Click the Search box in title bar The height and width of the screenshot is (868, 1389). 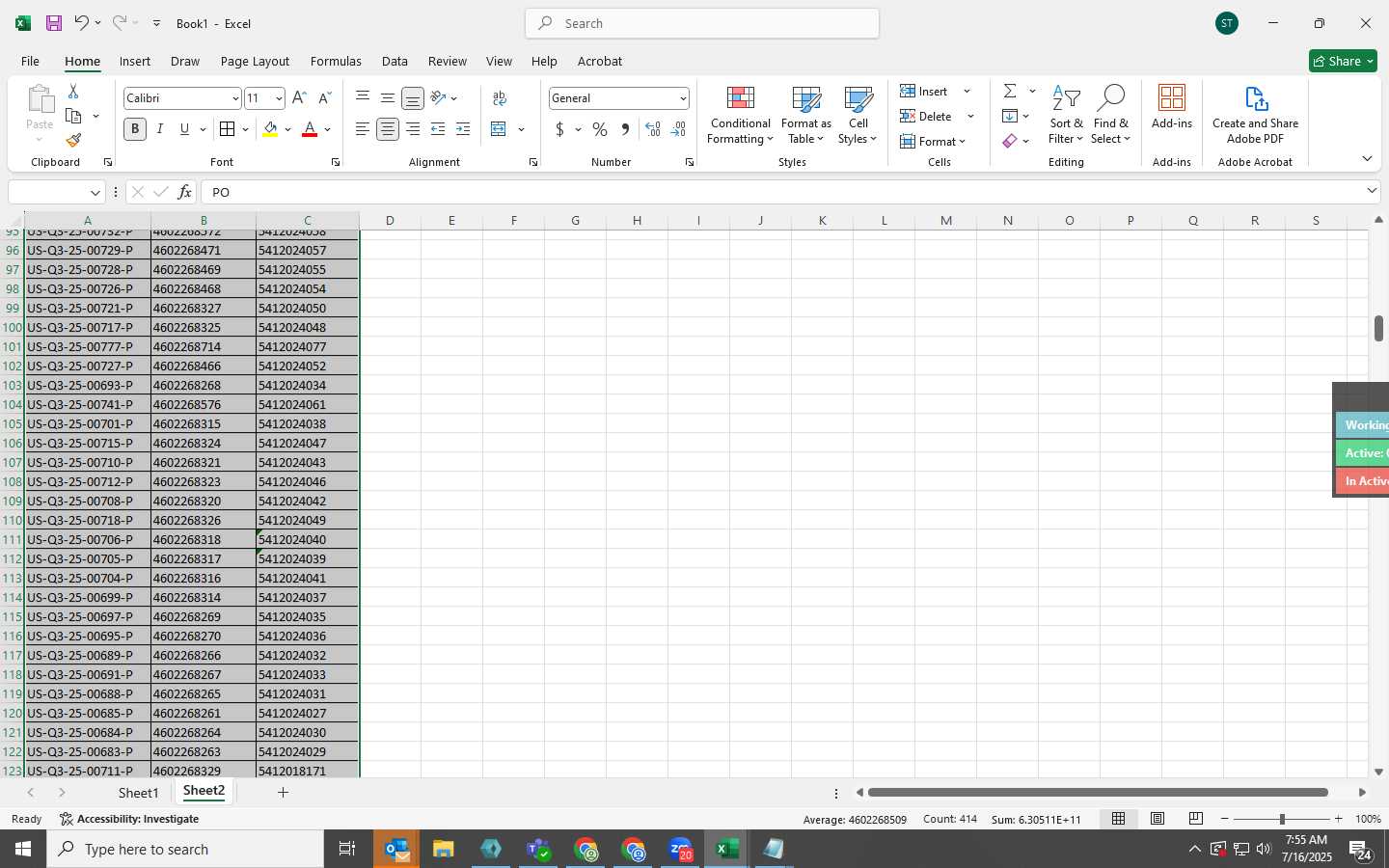[702, 23]
